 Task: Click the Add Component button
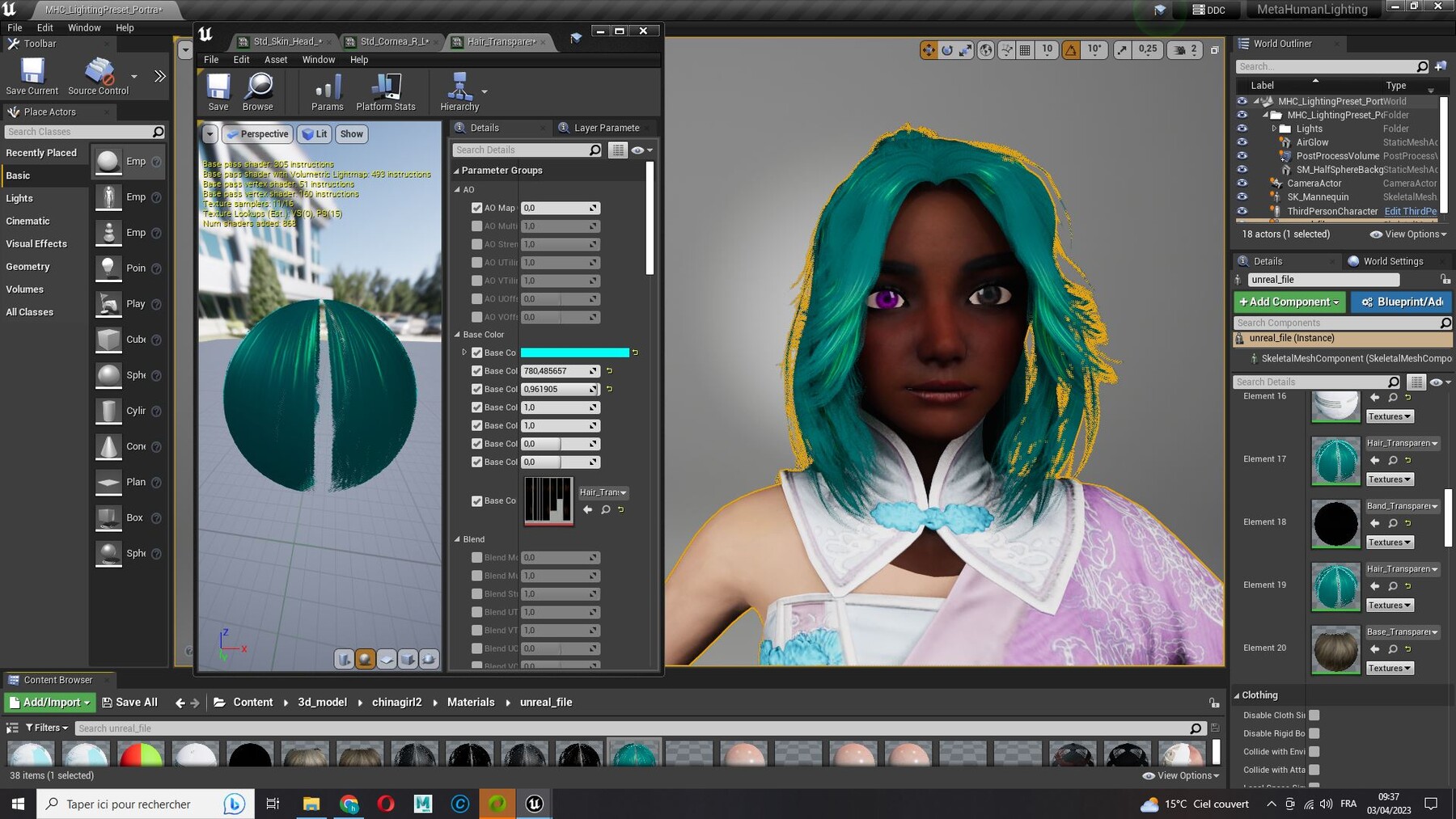(x=1289, y=302)
